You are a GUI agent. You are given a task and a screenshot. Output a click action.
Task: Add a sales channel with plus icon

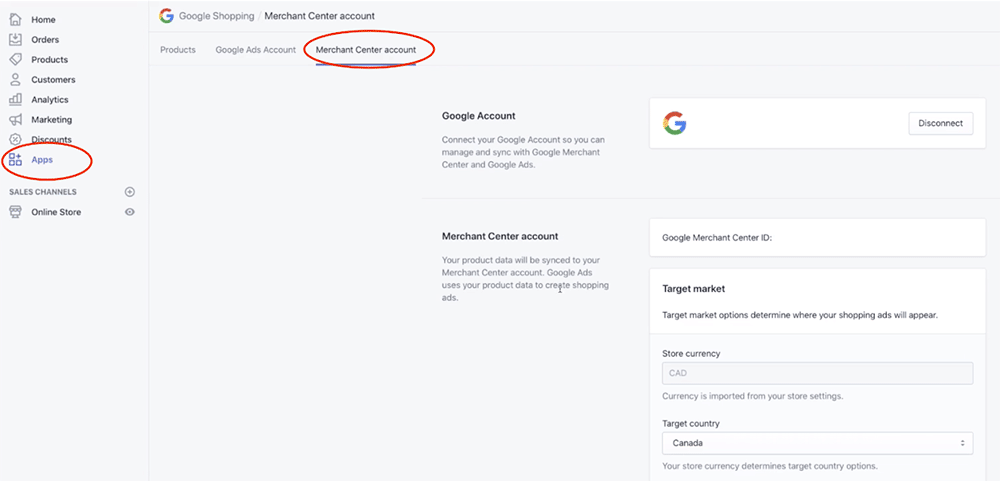click(129, 192)
